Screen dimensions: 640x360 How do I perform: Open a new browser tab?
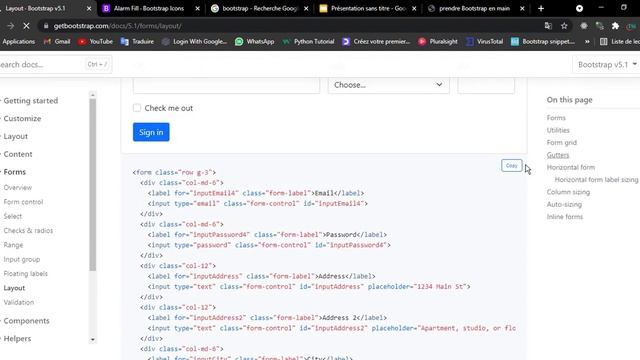point(541,8)
